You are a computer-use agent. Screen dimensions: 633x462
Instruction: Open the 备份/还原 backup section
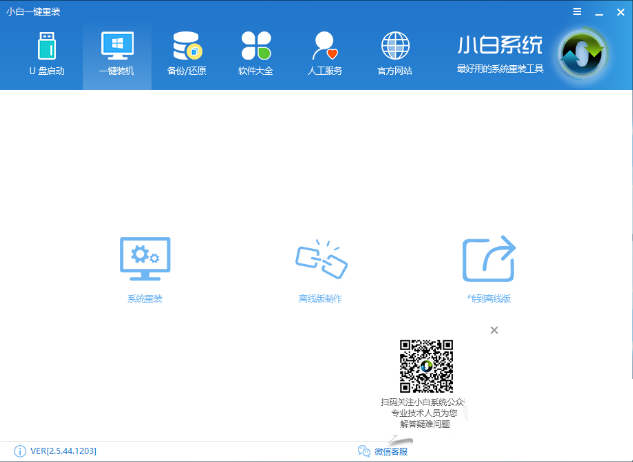coord(186,53)
